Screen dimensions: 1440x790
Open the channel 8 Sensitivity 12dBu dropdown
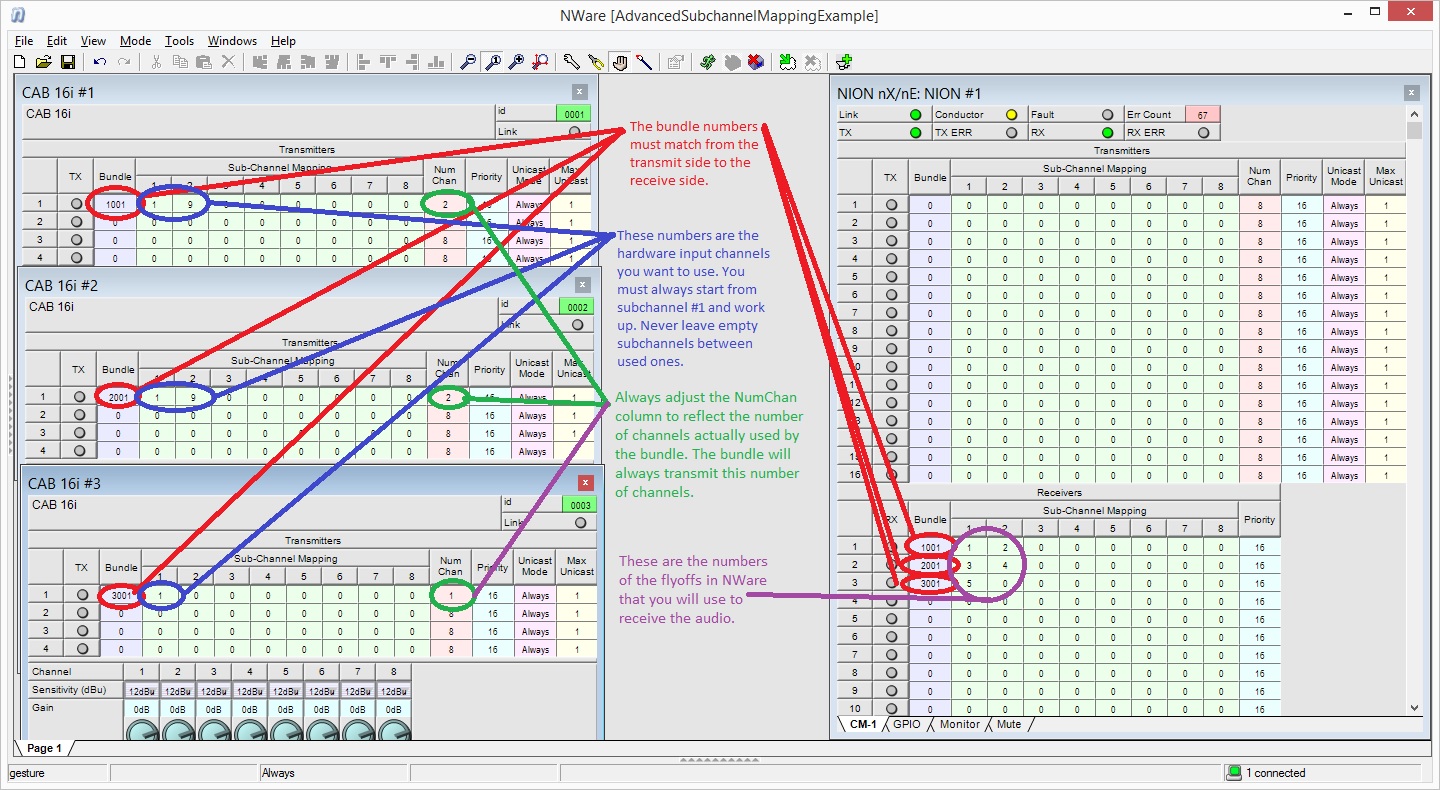coord(393,691)
